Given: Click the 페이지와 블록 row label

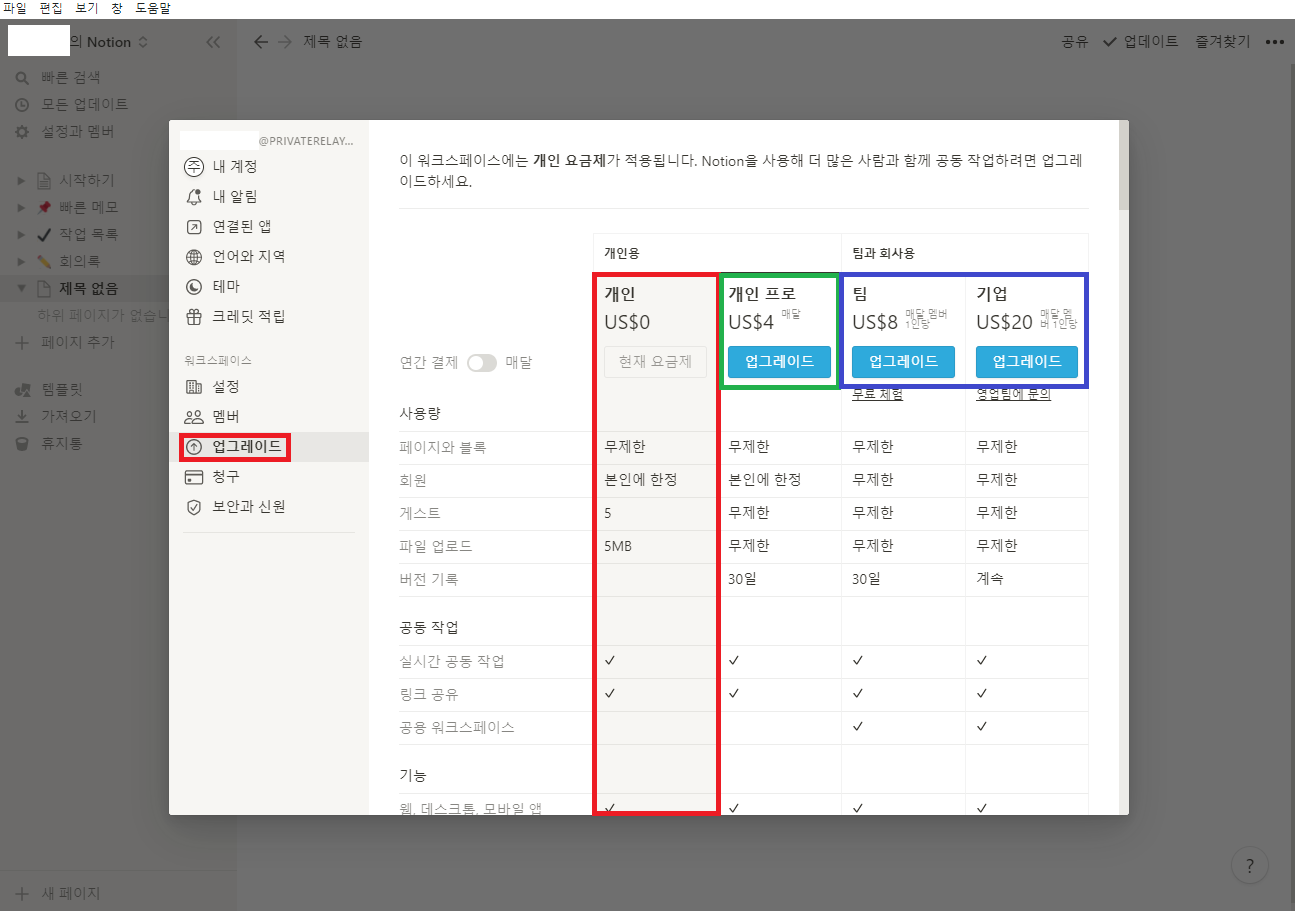Looking at the screenshot, I should (x=442, y=447).
